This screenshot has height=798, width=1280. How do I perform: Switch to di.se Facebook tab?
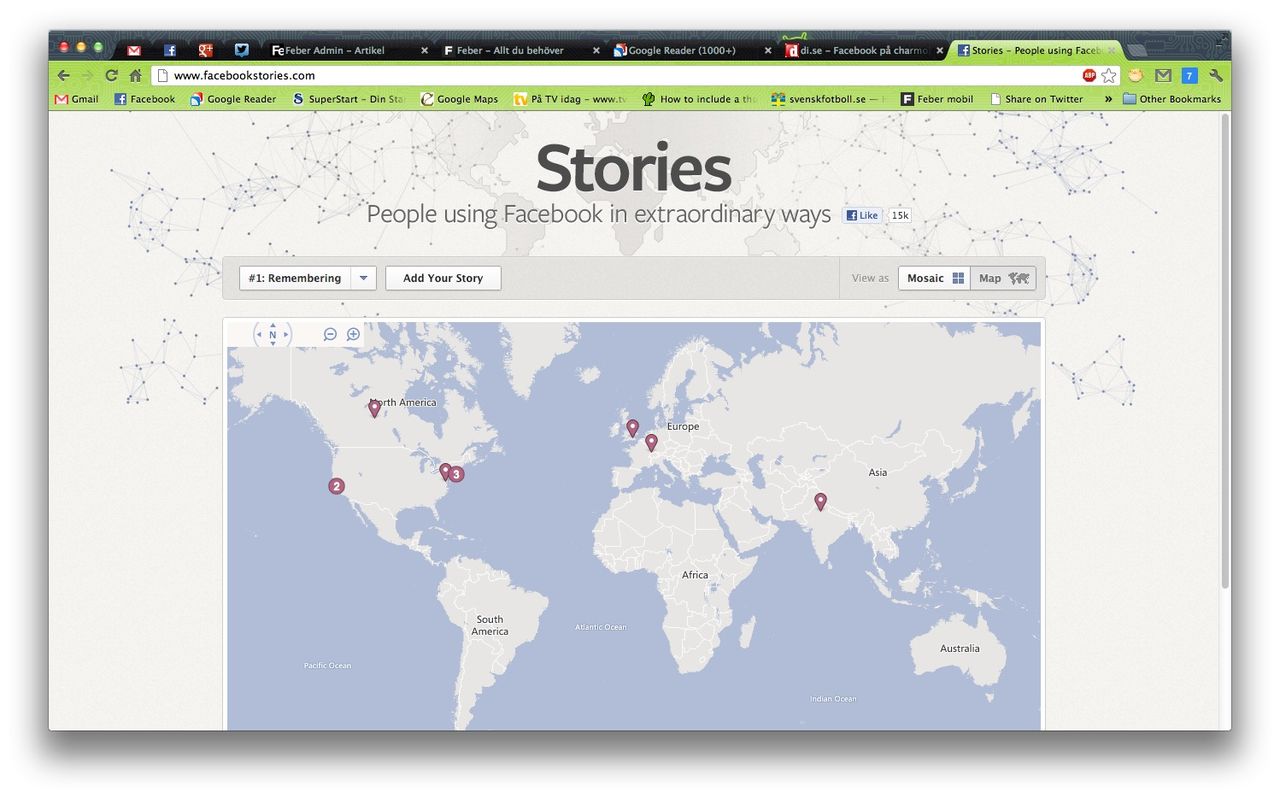(860, 50)
